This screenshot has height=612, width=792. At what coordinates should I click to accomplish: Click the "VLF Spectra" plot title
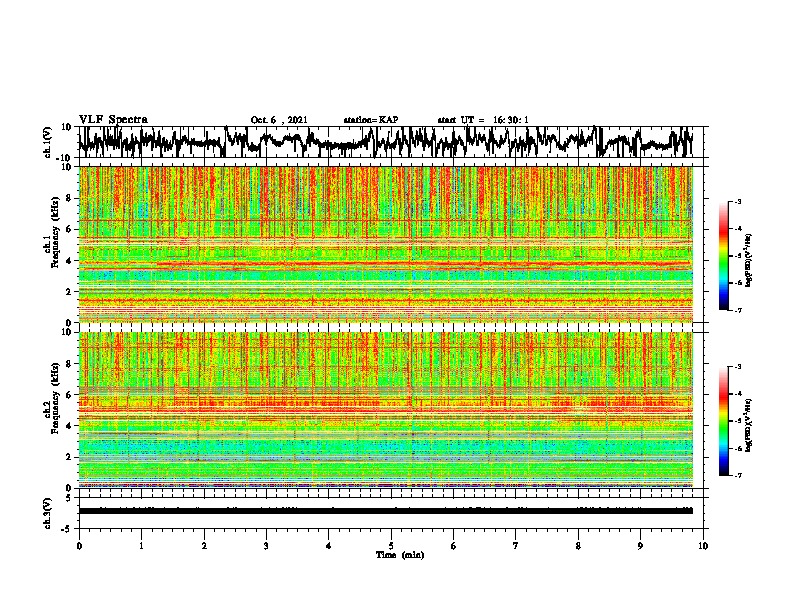(x=113, y=119)
